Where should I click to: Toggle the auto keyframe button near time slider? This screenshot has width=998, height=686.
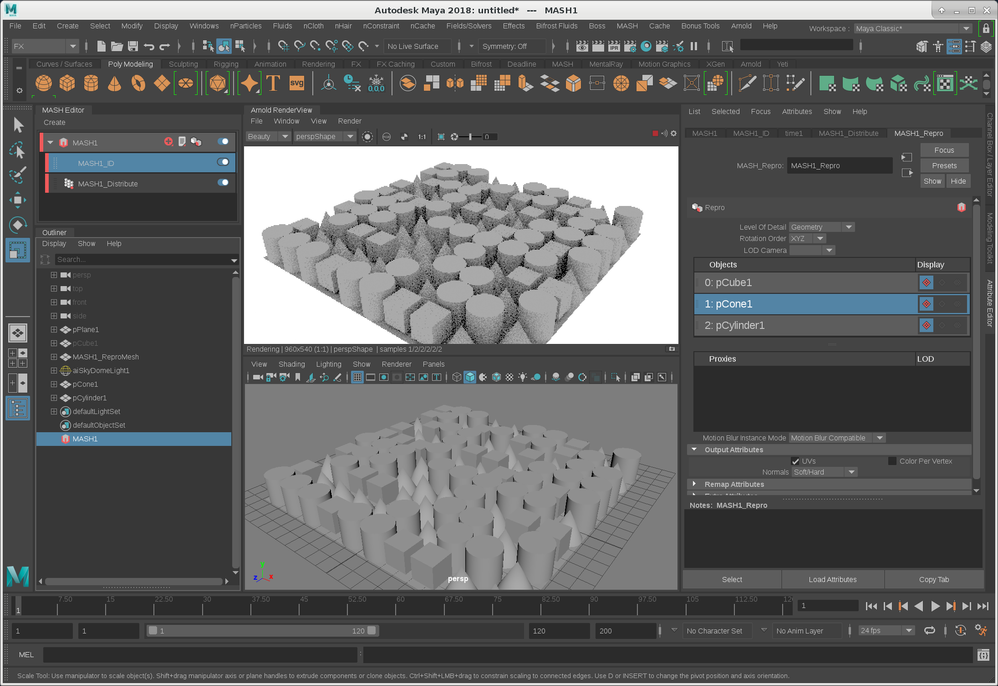pos(960,630)
